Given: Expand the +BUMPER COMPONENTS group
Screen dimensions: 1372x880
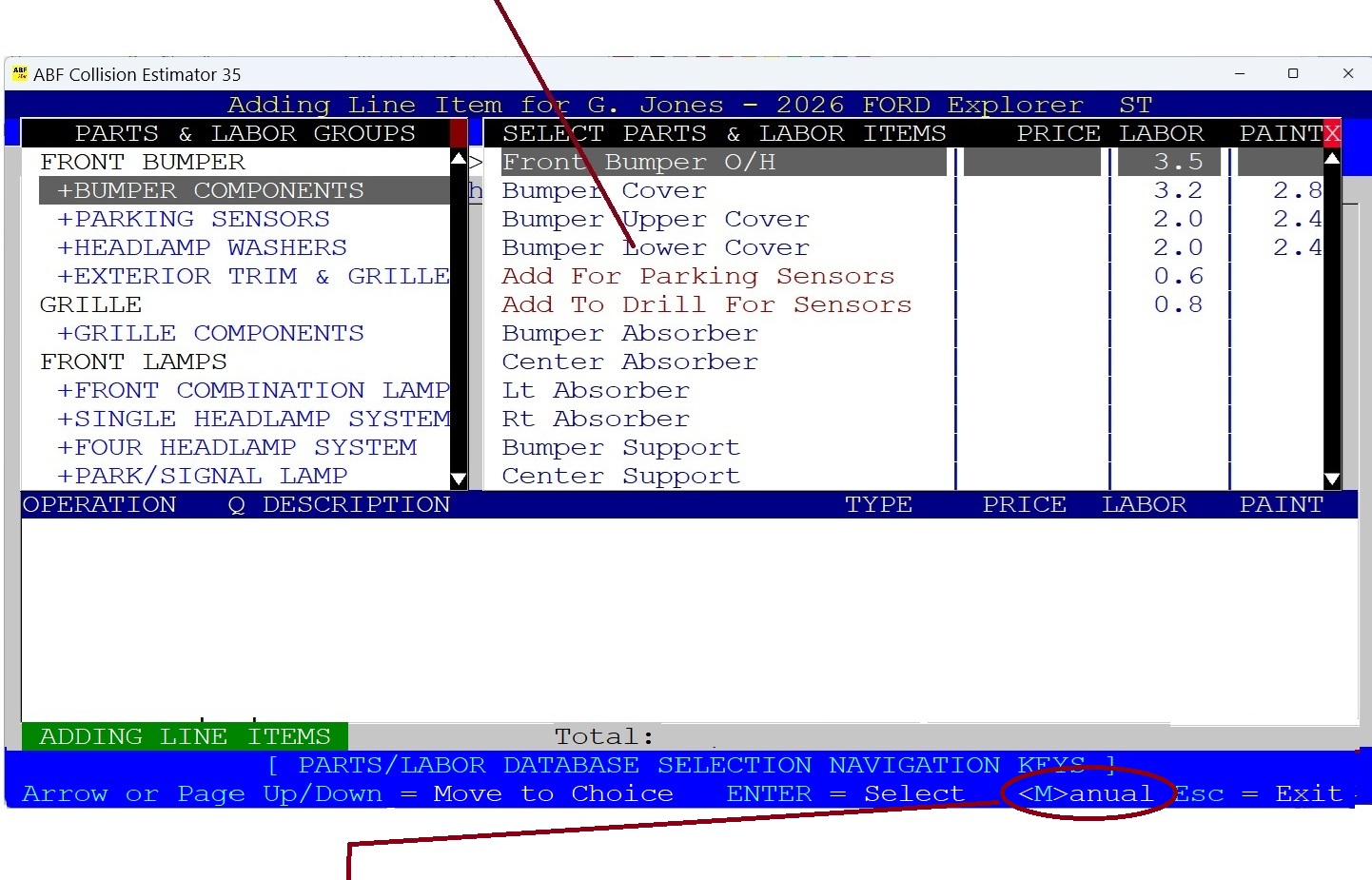Looking at the screenshot, I should pyautogui.click(x=211, y=190).
